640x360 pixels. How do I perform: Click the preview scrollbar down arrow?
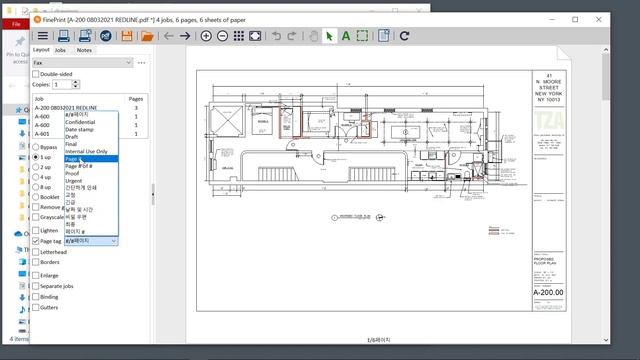click(606, 340)
